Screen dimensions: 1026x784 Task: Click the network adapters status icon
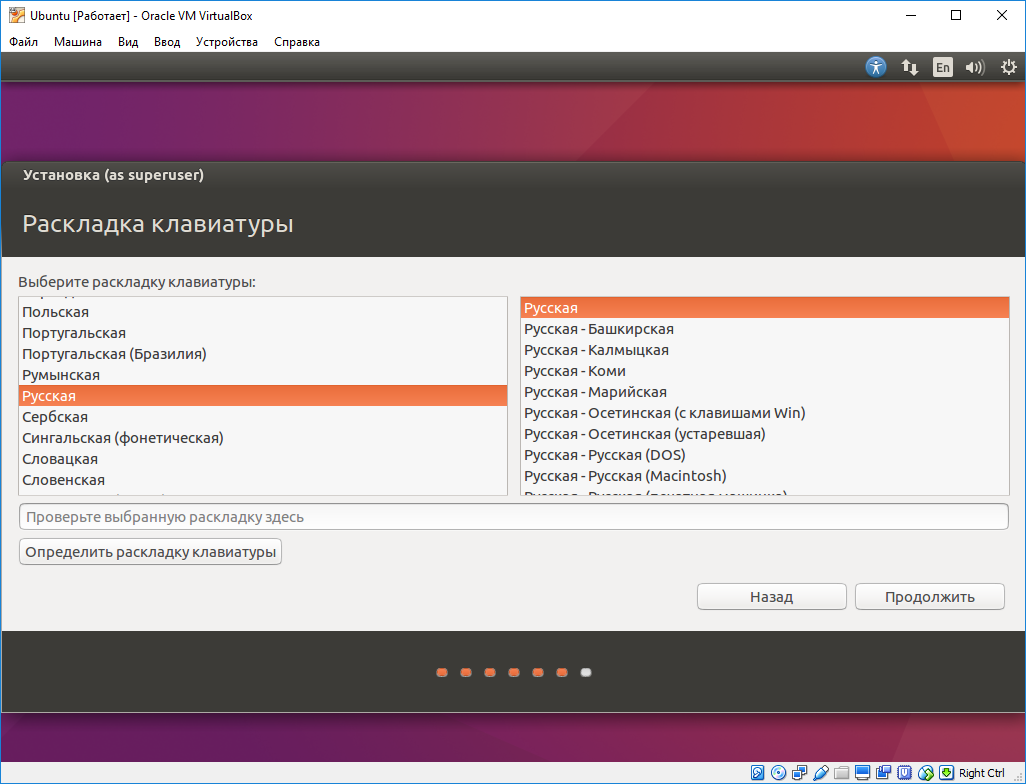tap(799, 773)
